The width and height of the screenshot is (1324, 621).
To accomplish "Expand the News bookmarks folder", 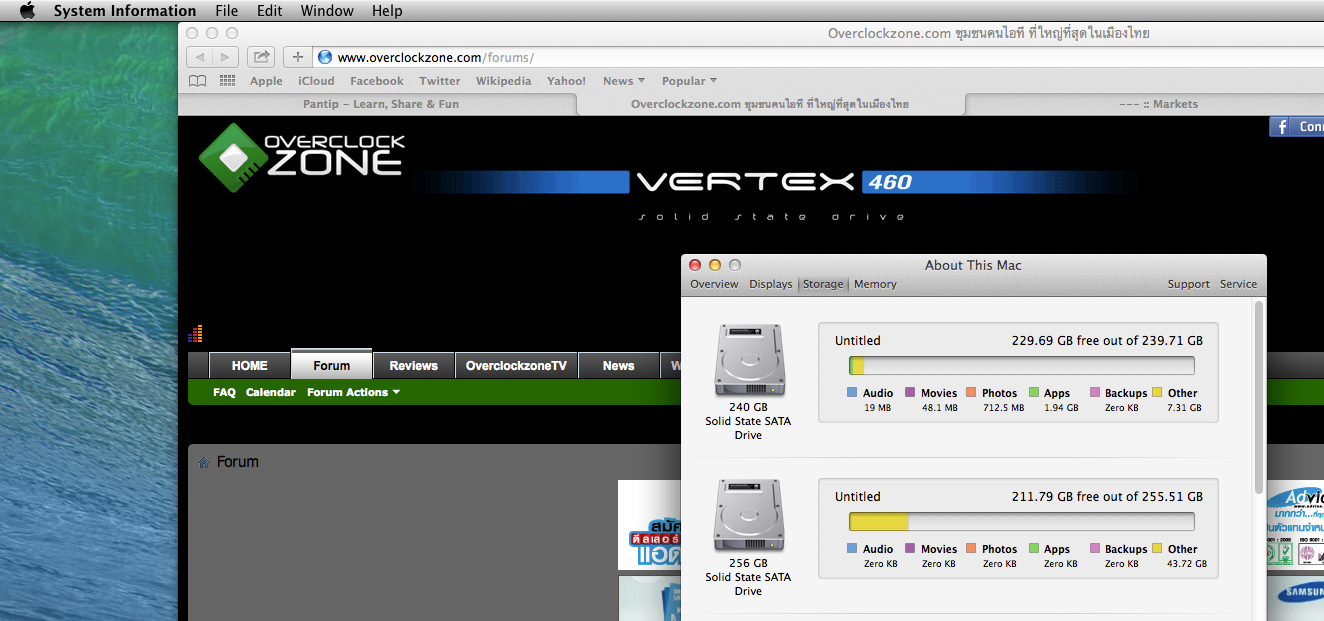I will pyautogui.click(x=623, y=81).
